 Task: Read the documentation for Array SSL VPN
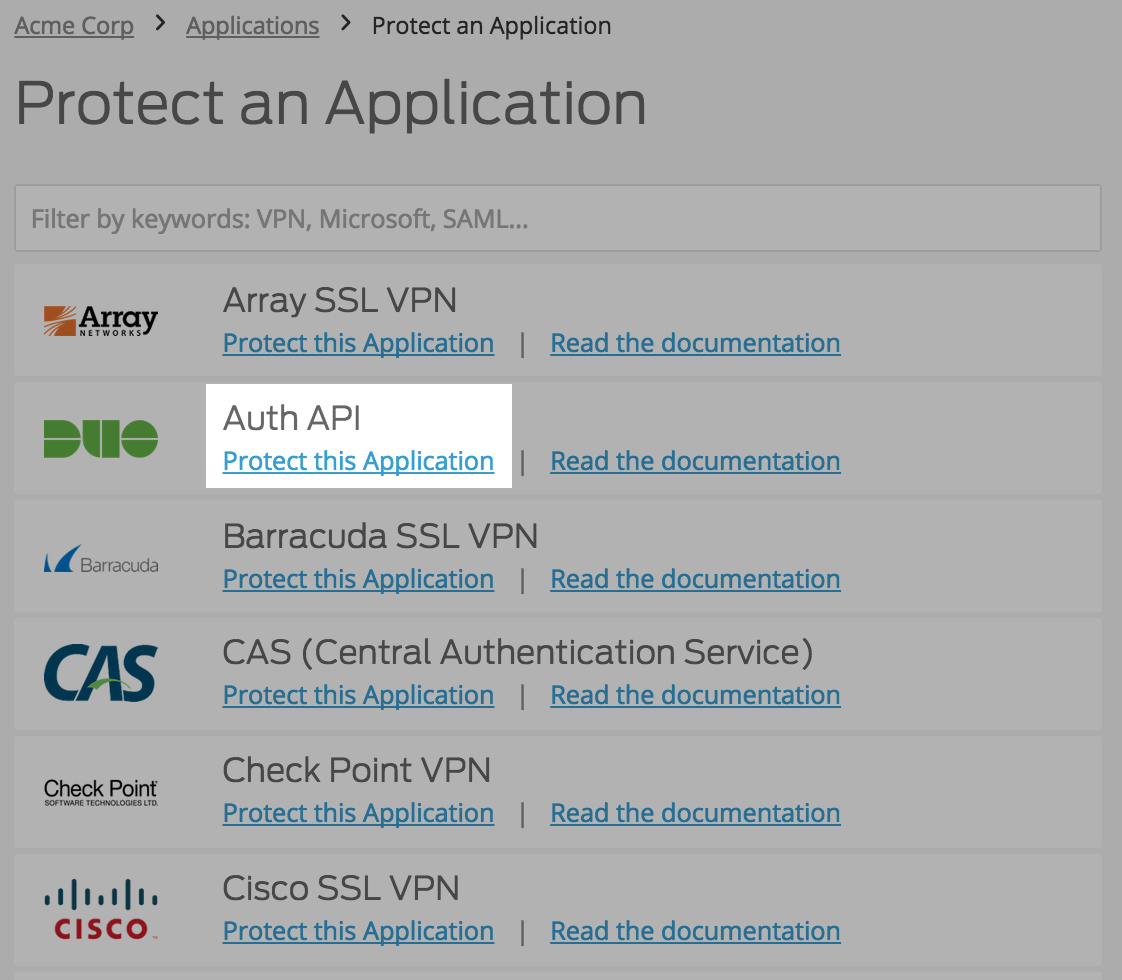click(695, 343)
